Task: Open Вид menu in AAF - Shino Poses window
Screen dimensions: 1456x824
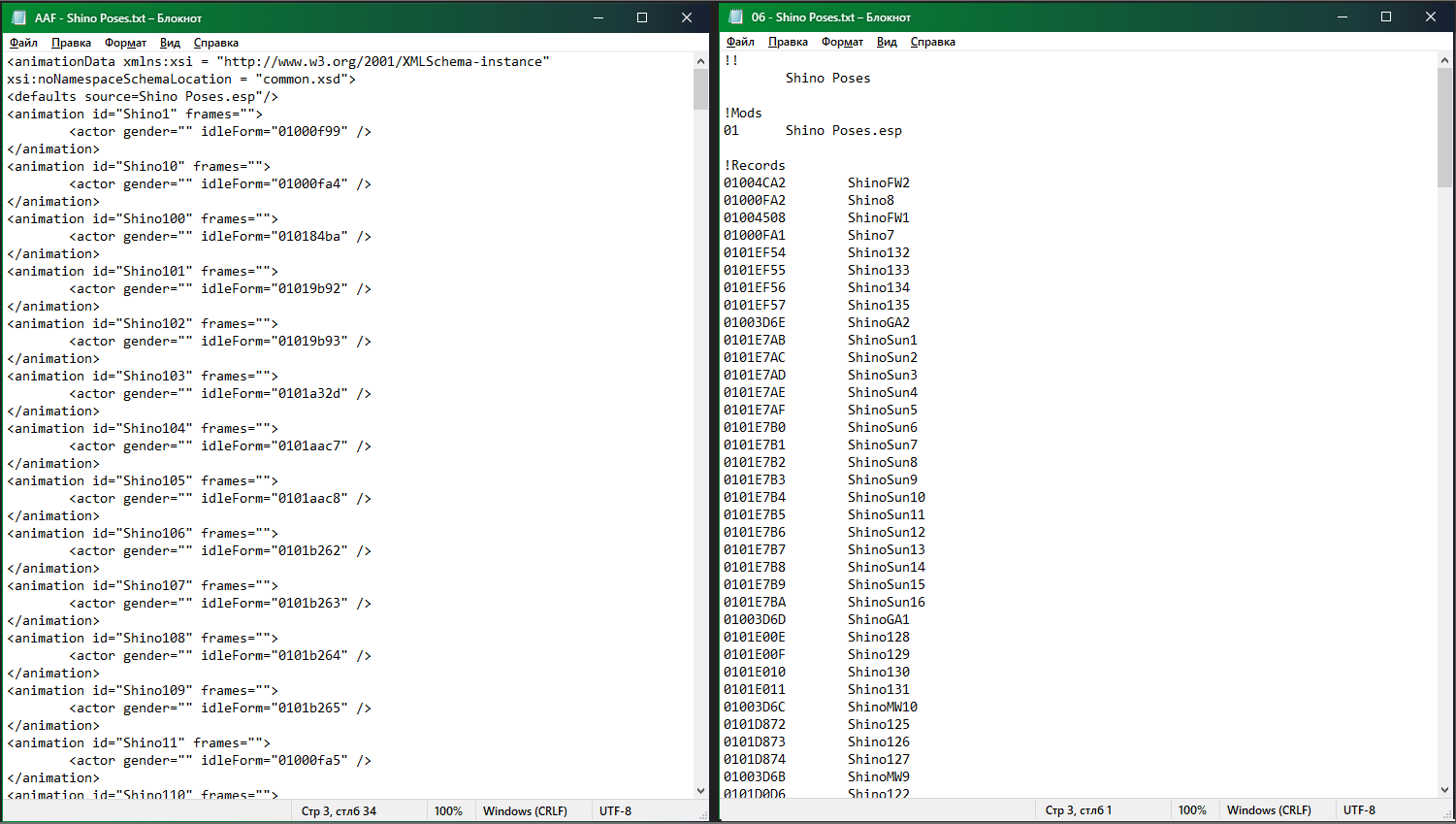Action: click(170, 43)
